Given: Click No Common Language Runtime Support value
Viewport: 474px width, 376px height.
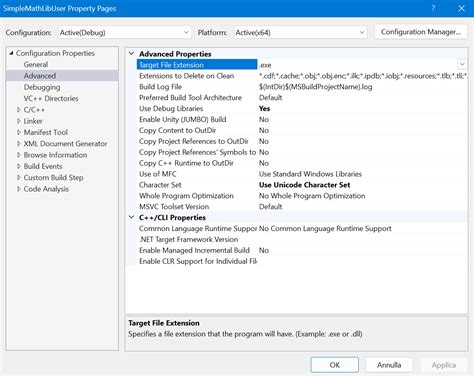Looking at the screenshot, I should click(x=325, y=228).
